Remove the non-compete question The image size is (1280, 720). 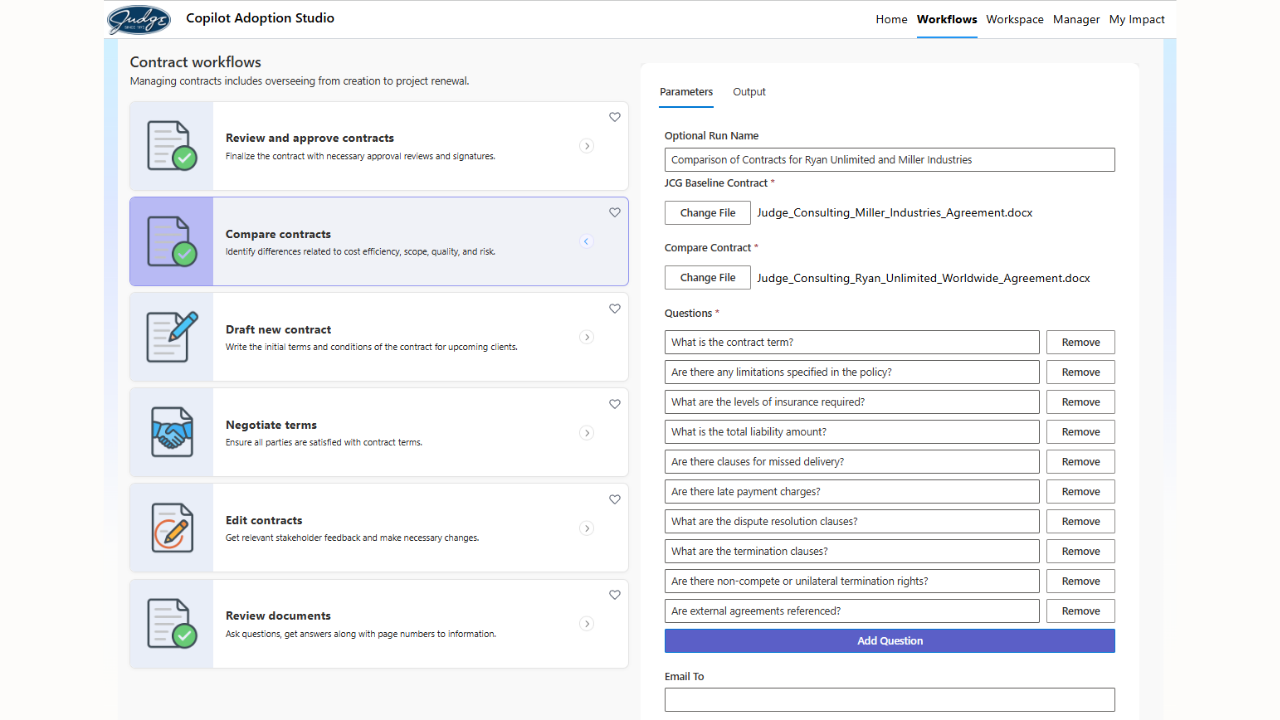[x=1081, y=581]
